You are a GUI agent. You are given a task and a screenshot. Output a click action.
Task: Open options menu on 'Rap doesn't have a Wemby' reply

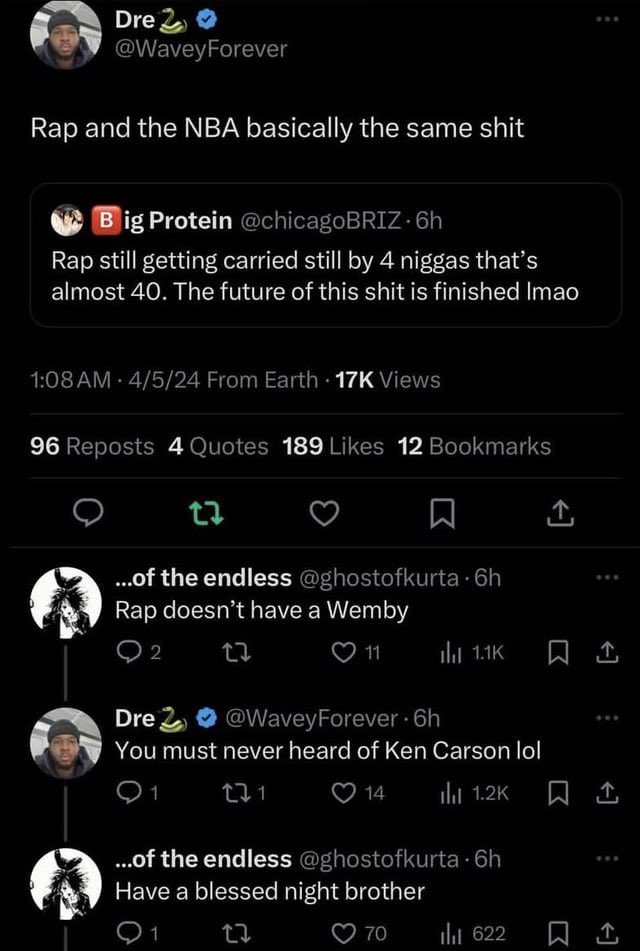pos(607,578)
